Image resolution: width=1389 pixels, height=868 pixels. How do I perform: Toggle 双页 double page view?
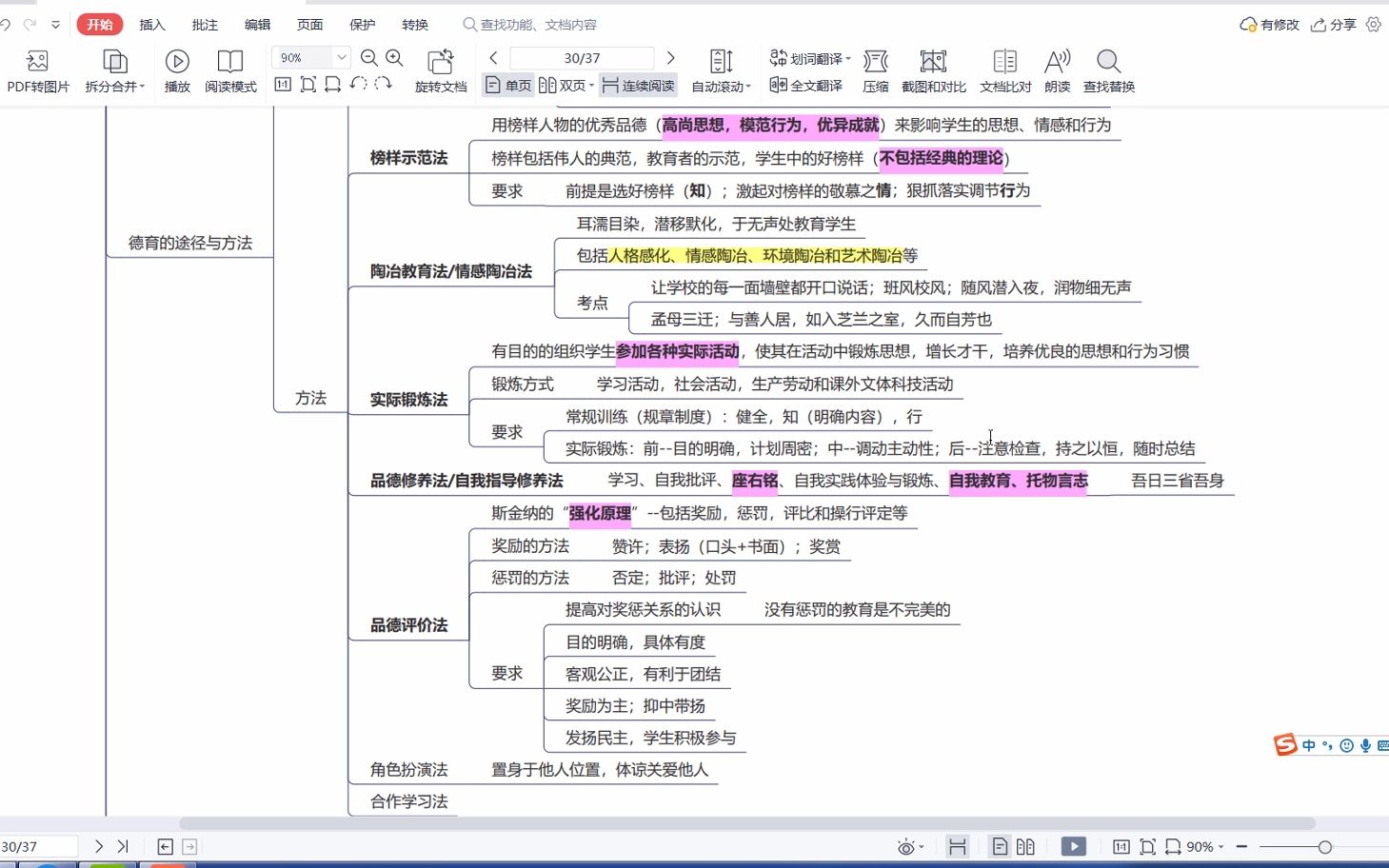click(x=562, y=86)
